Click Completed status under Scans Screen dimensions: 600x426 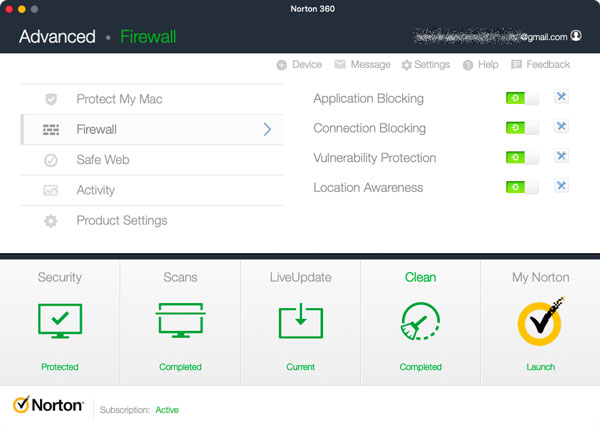(180, 367)
